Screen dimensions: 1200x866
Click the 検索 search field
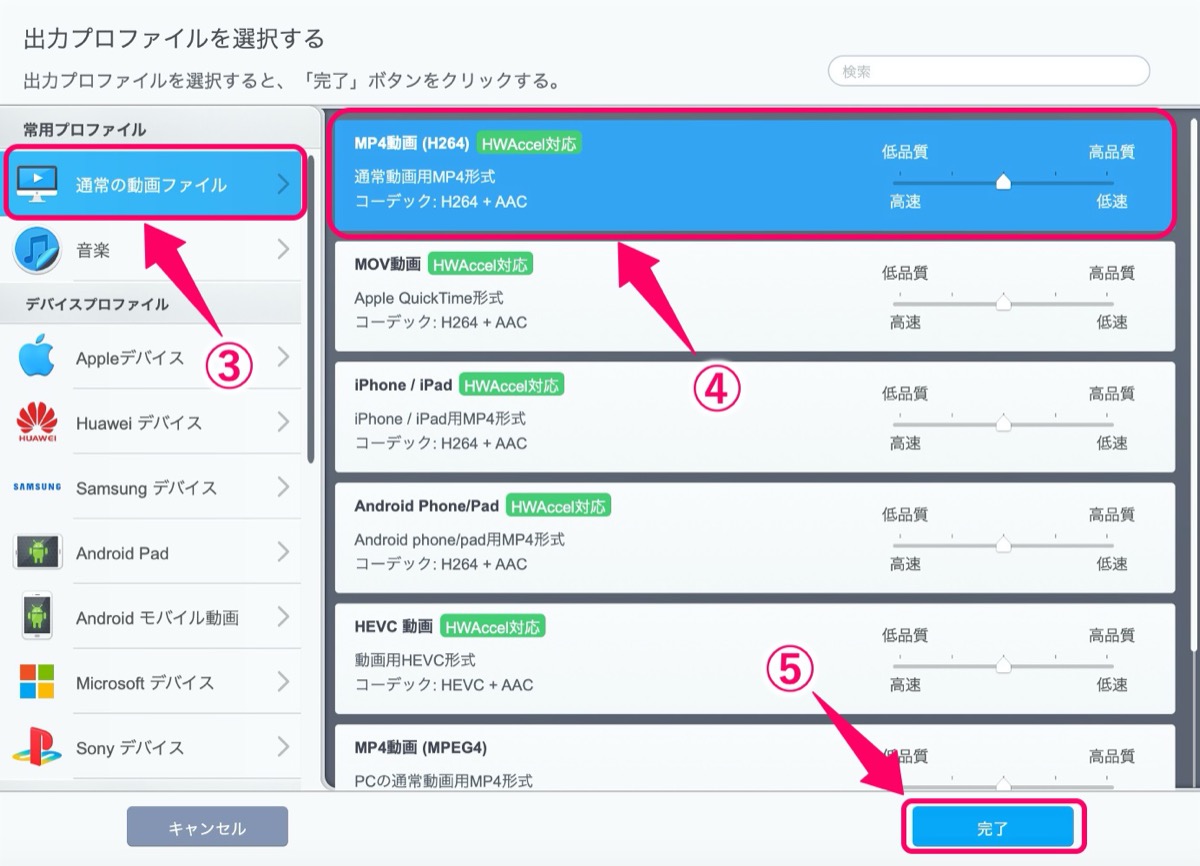click(989, 71)
